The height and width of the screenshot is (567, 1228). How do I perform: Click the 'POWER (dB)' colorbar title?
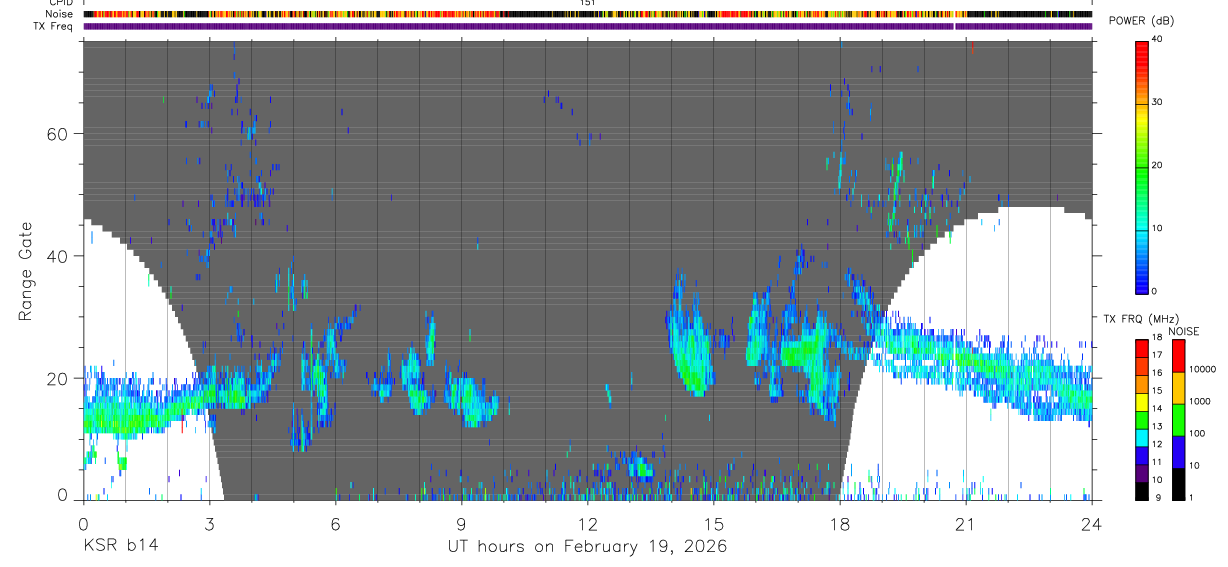click(1143, 20)
